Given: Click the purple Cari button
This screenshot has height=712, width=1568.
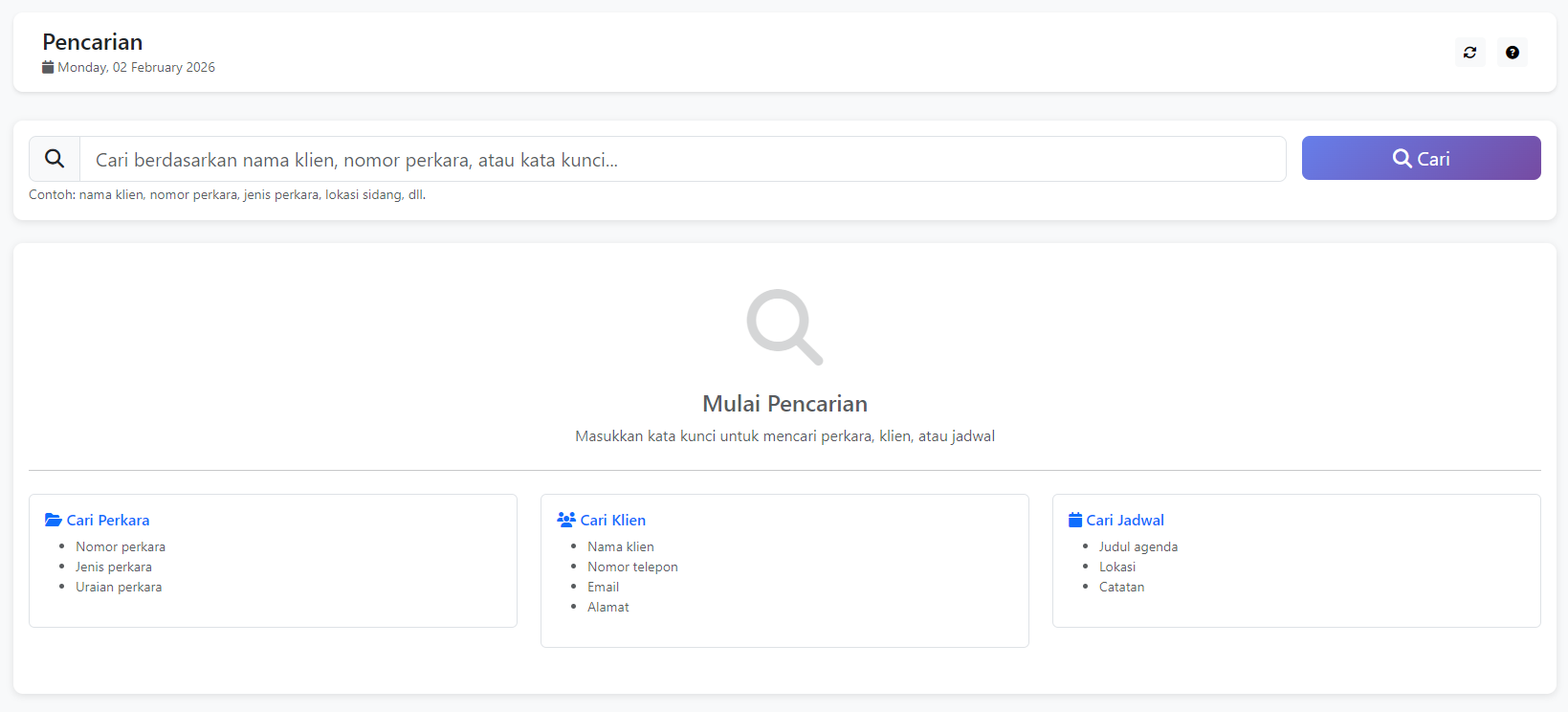Looking at the screenshot, I should pyautogui.click(x=1421, y=158).
